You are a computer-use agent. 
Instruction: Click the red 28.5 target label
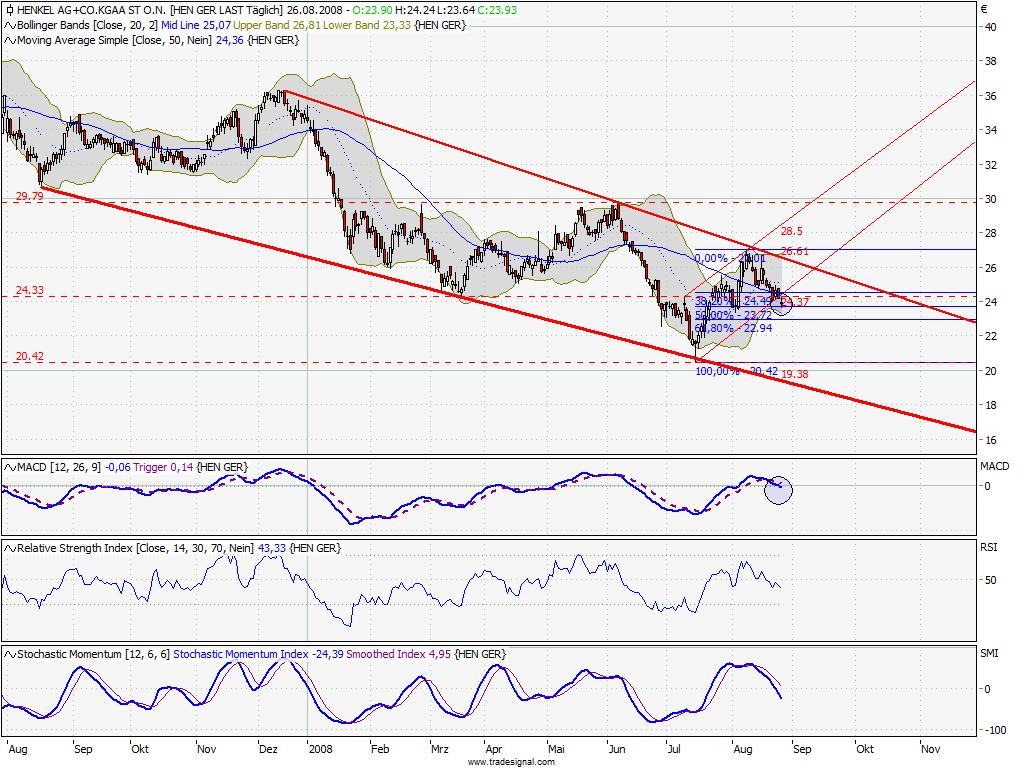792,231
